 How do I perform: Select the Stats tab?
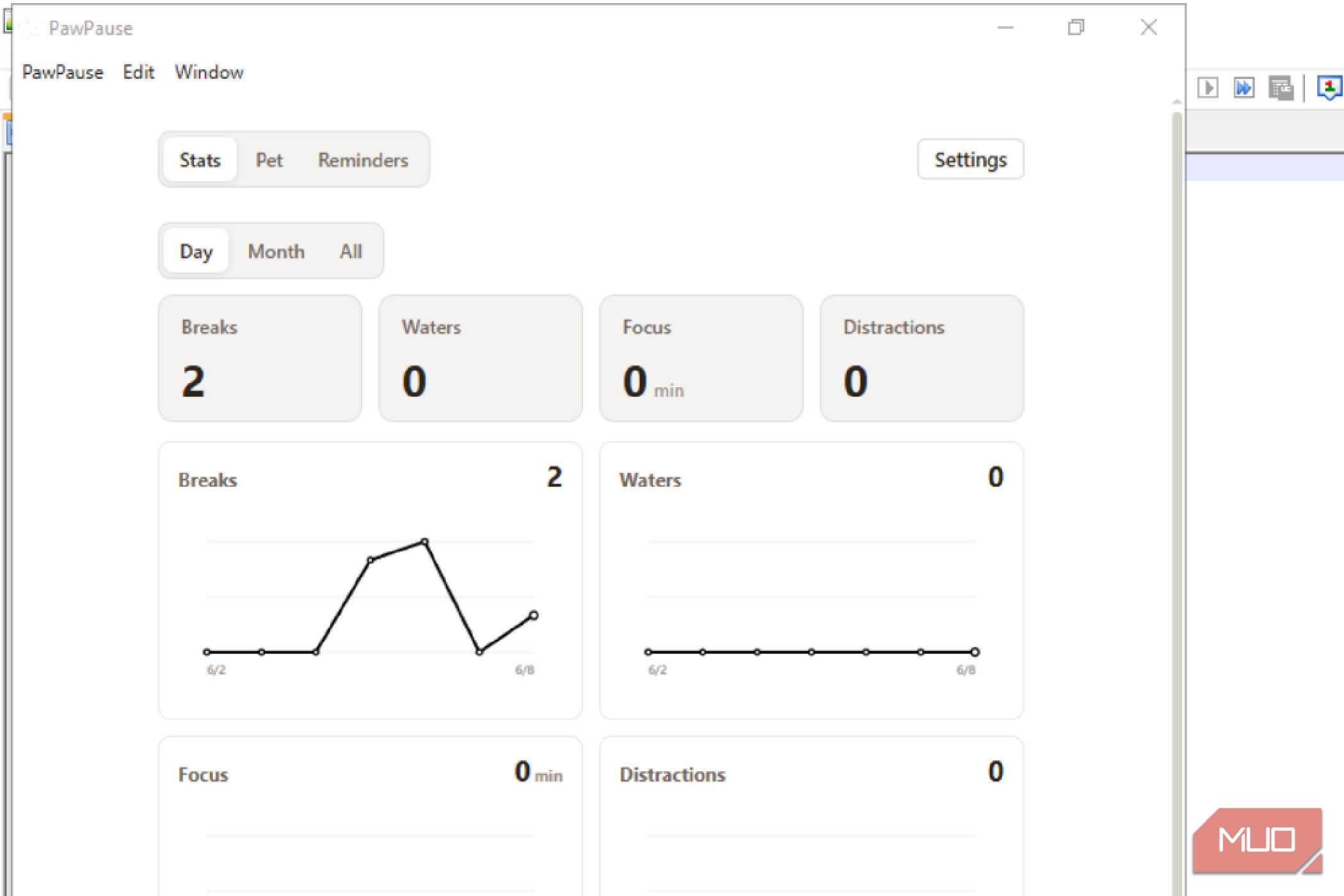pos(200,160)
